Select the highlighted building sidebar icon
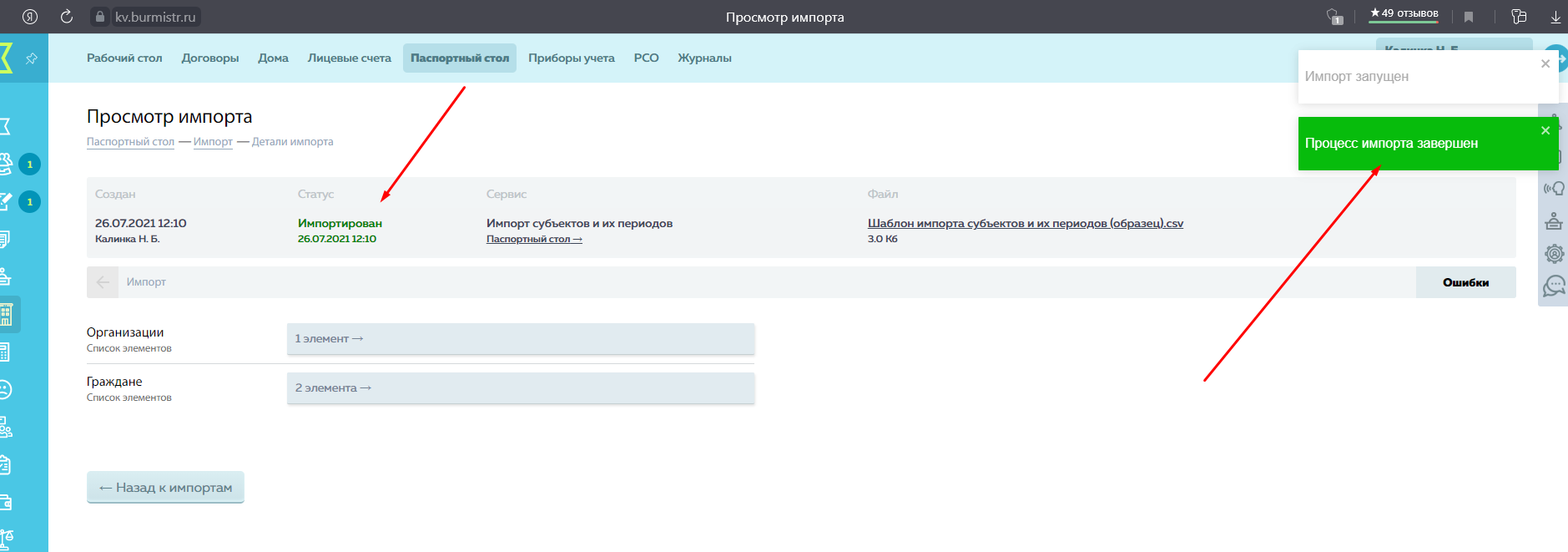The width and height of the screenshot is (1568, 552). pyautogui.click(x=7, y=315)
